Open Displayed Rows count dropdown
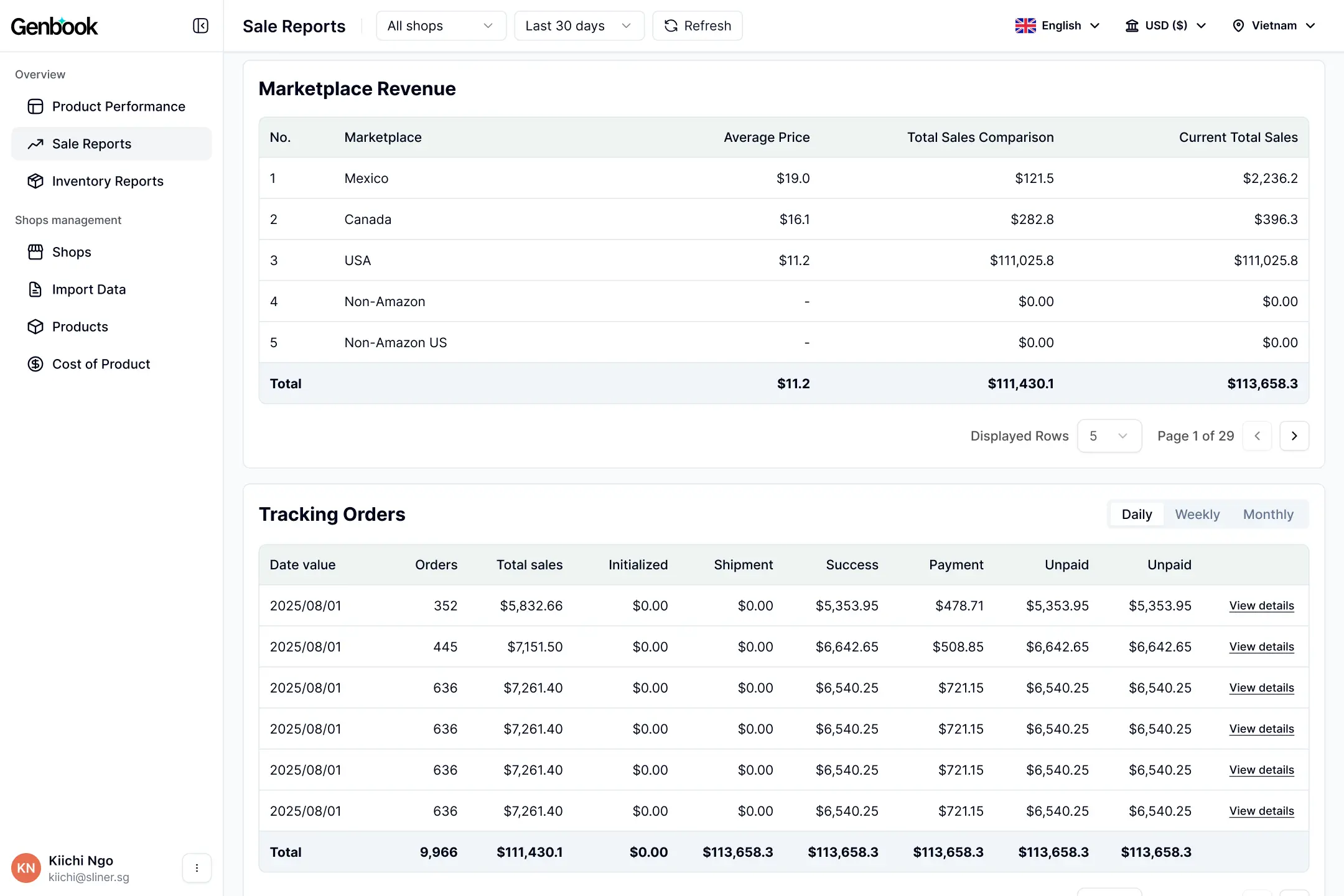 click(1109, 436)
